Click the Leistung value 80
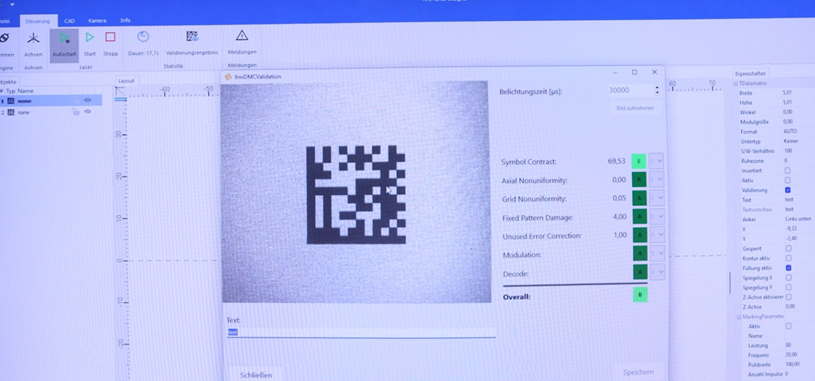 pos(788,346)
